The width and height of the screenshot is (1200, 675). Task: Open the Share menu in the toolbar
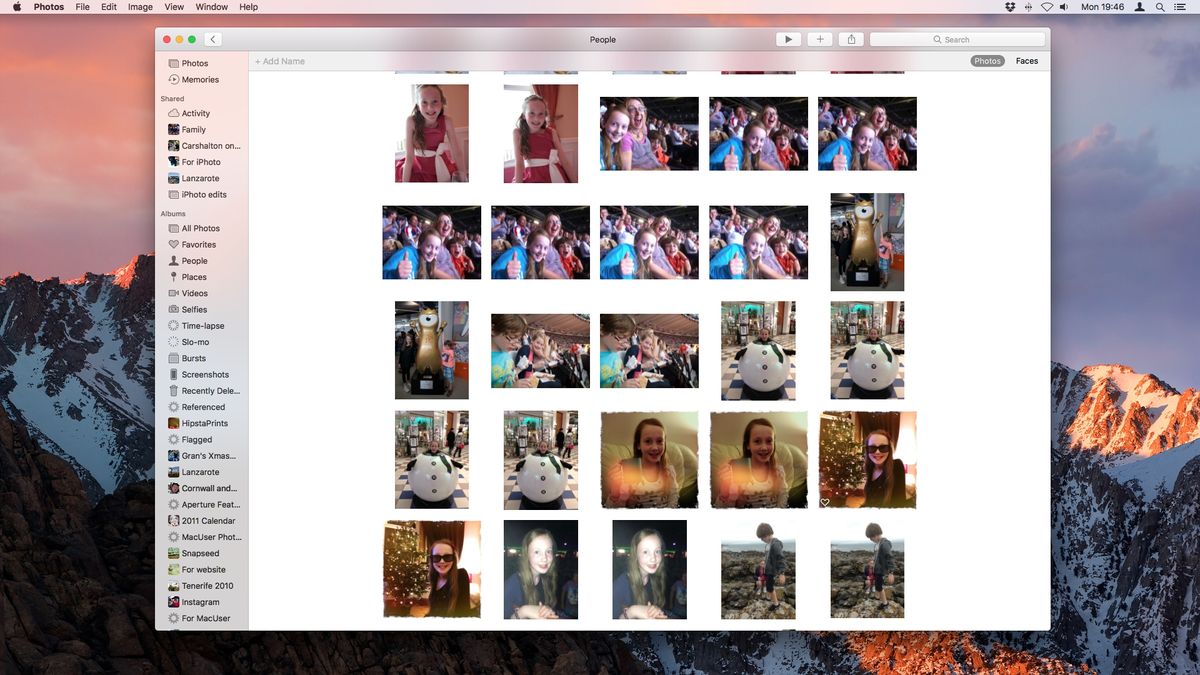pos(851,39)
